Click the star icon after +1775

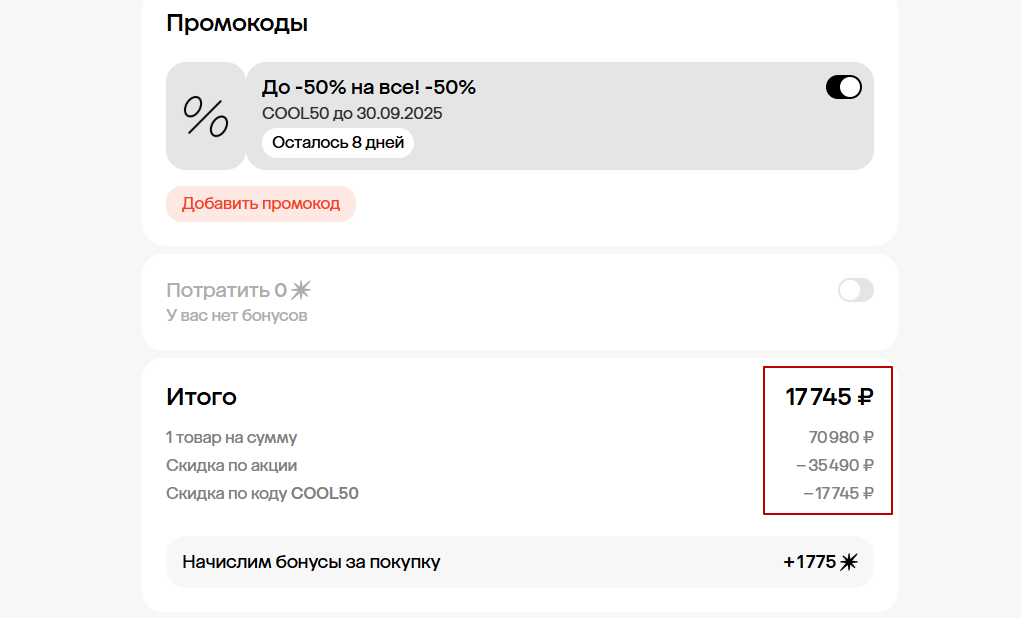[849, 562]
